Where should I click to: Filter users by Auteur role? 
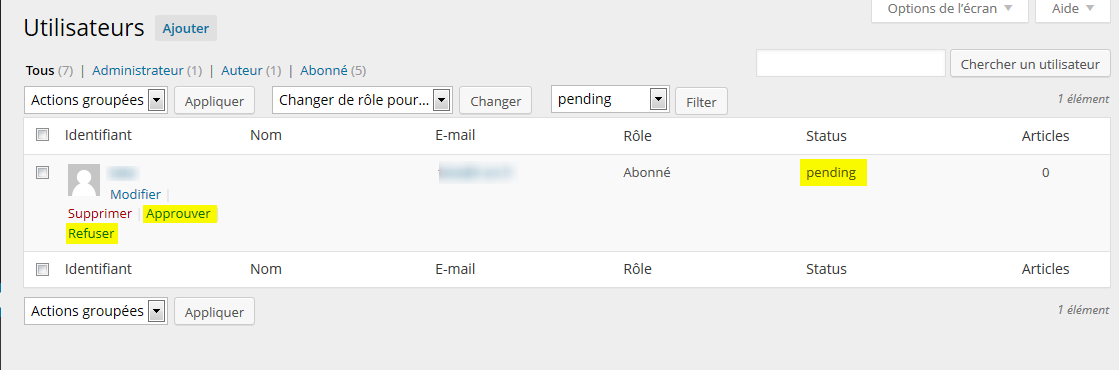(x=242, y=71)
